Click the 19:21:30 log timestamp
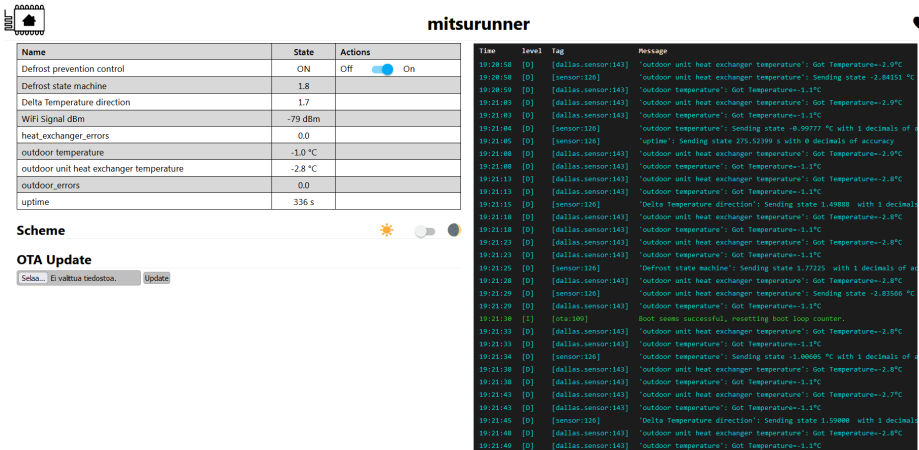Screen dimensions: 919x450 click(495, 319)
